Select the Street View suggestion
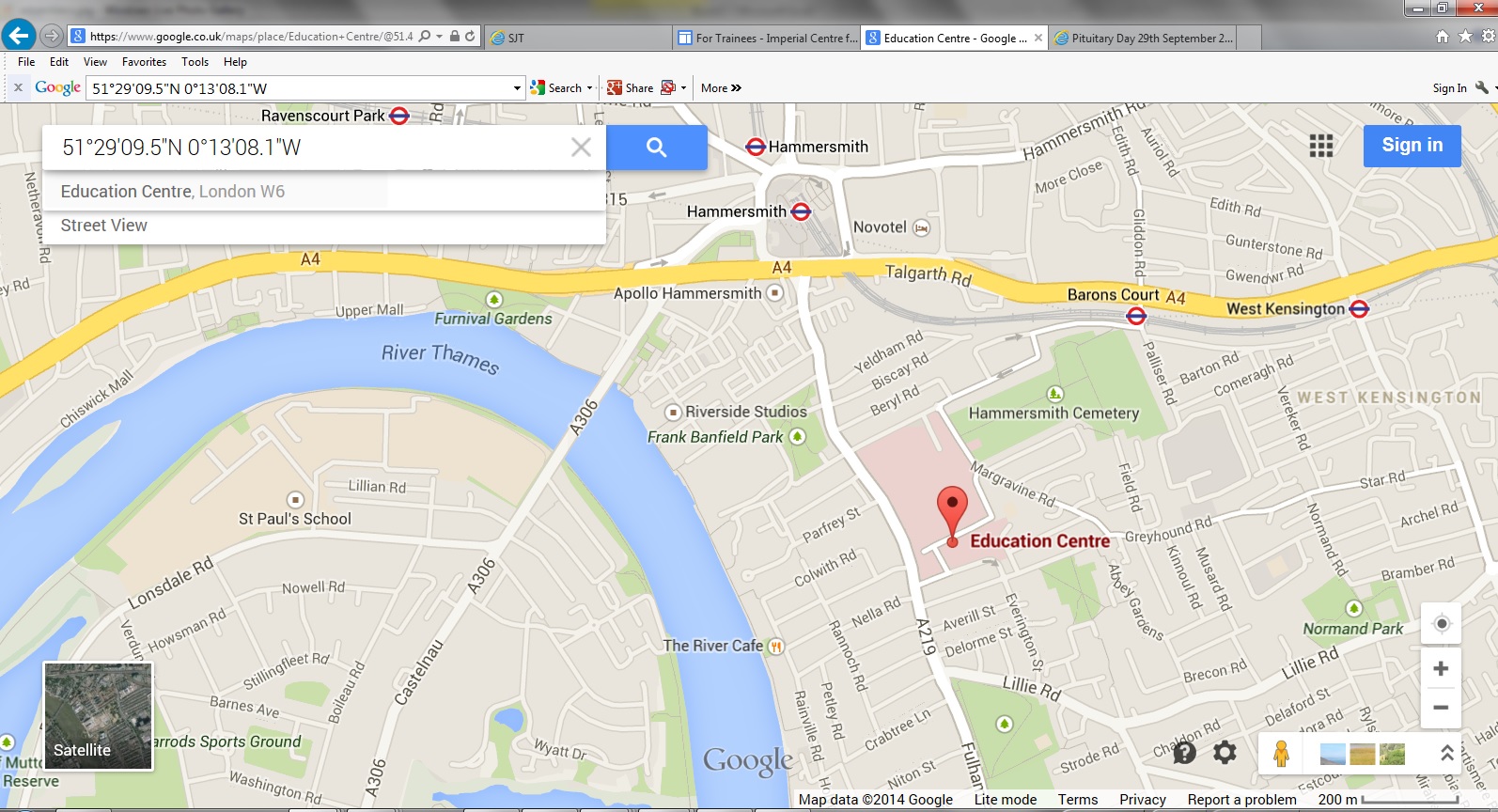This screenshot has width=1498, height=812. [104, 226]
